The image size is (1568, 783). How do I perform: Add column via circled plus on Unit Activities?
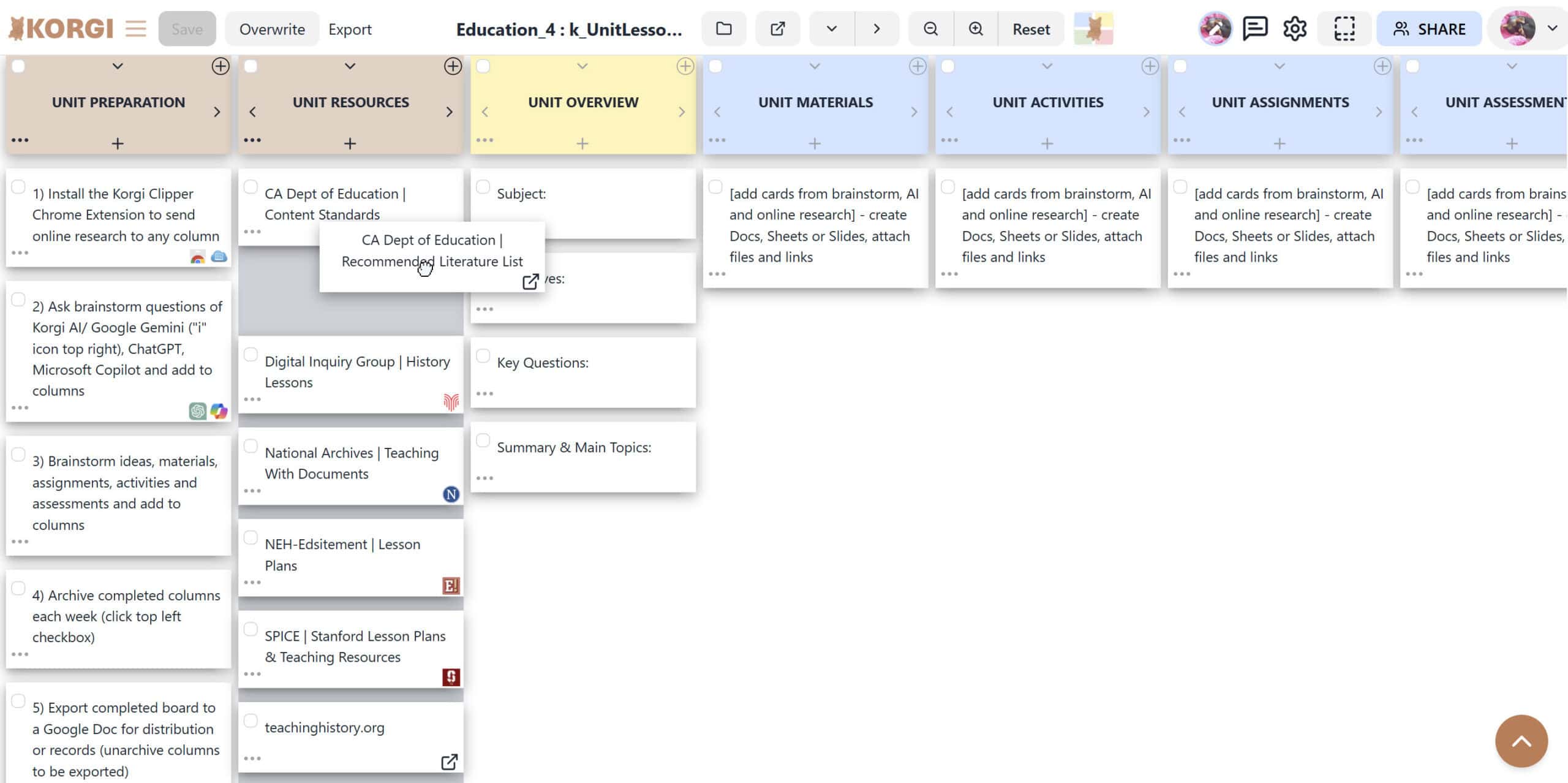(1150, 66)
